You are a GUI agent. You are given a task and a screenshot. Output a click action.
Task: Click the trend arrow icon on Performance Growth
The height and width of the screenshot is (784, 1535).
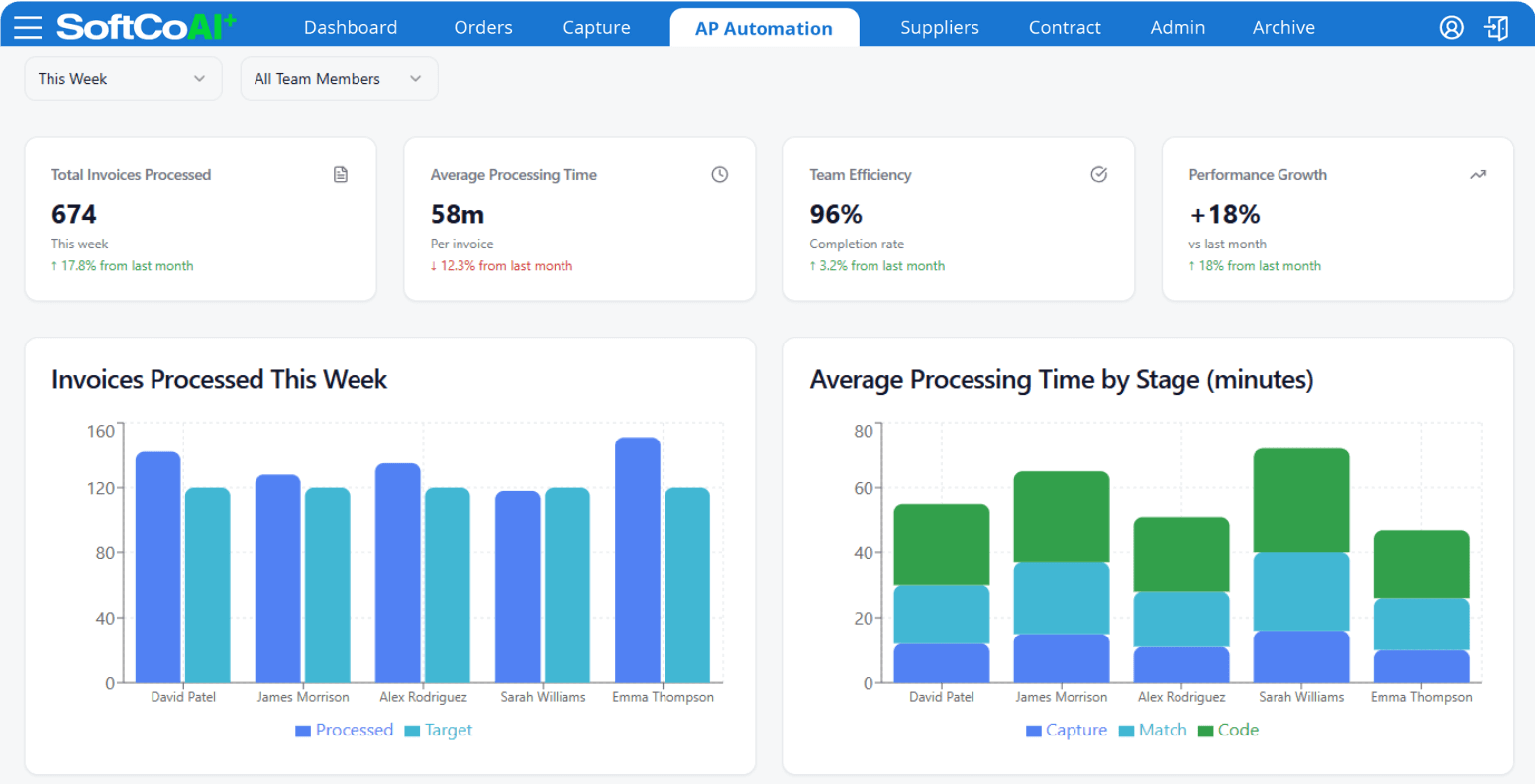coord(1478,175)
